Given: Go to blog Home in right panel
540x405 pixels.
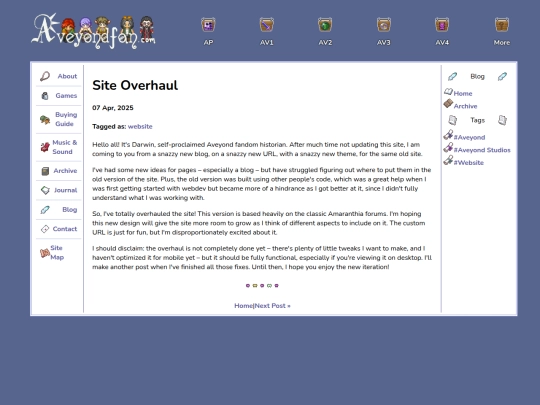Looking at the screenshot, I should (463, 93).
